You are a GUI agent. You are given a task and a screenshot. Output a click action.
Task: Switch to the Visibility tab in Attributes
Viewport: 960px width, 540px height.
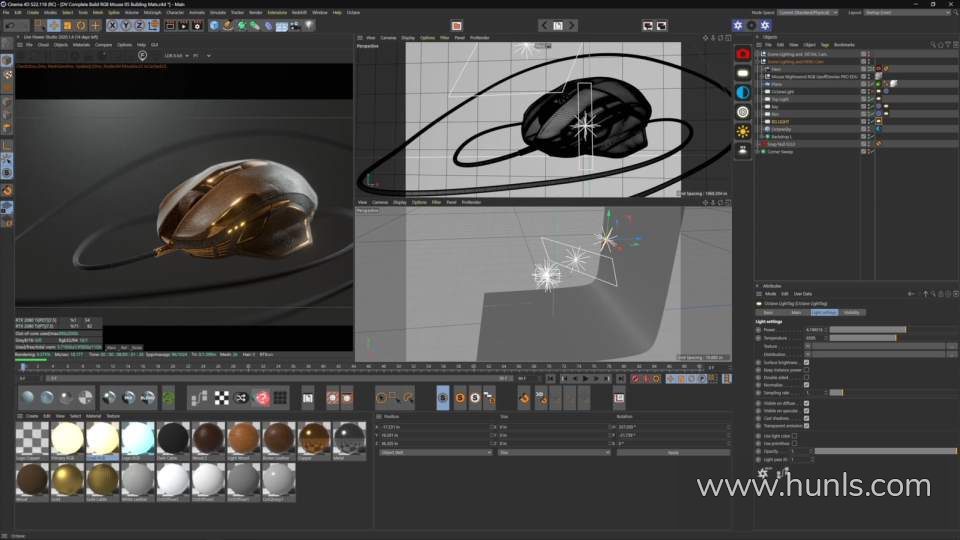coord(852,312)
